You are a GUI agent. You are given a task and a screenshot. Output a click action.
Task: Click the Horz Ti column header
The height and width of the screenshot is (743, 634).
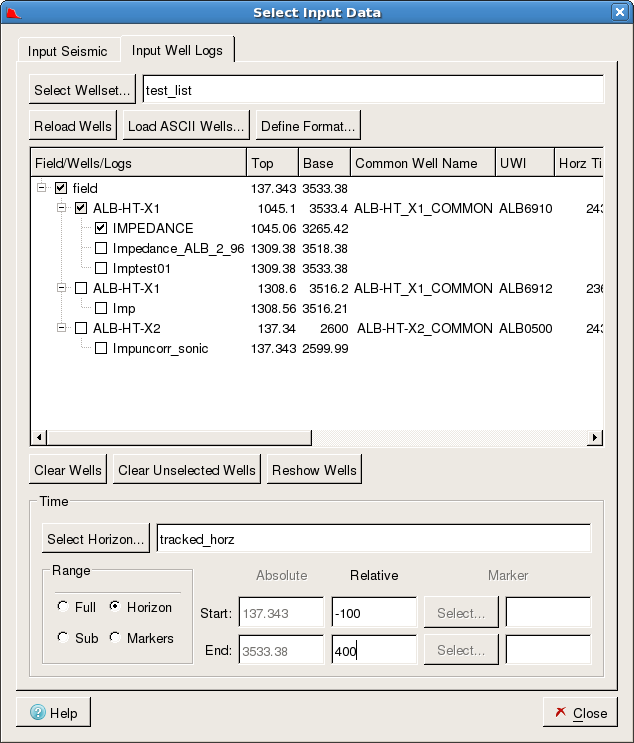[579, 163]
